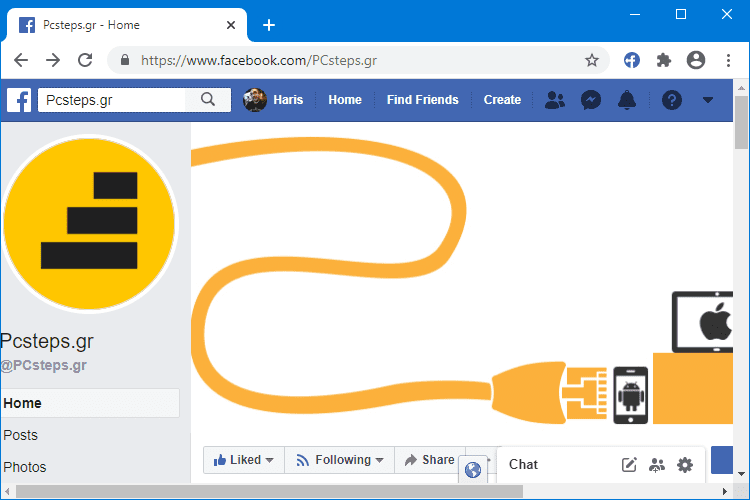This screenshot has height=500, width=750.
Task: Click the Pcsteps.gr page name
Action: [47, 341]
